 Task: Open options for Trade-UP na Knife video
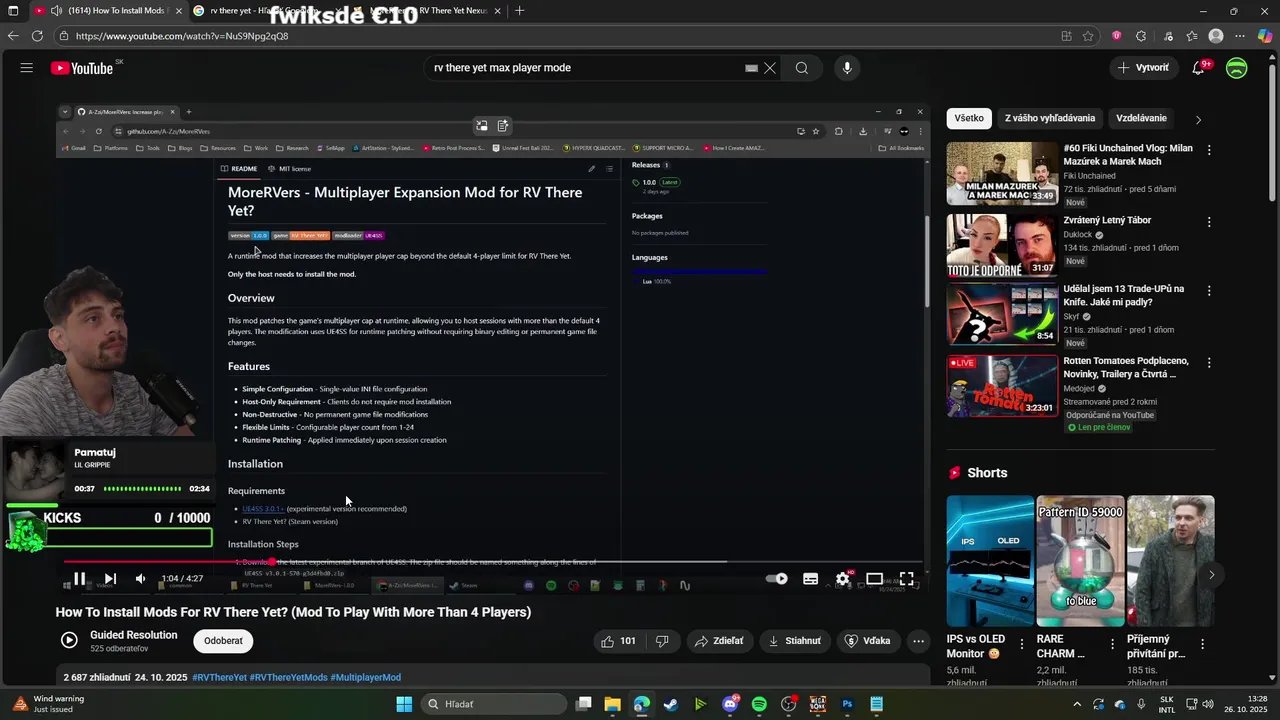(1209, 291)
